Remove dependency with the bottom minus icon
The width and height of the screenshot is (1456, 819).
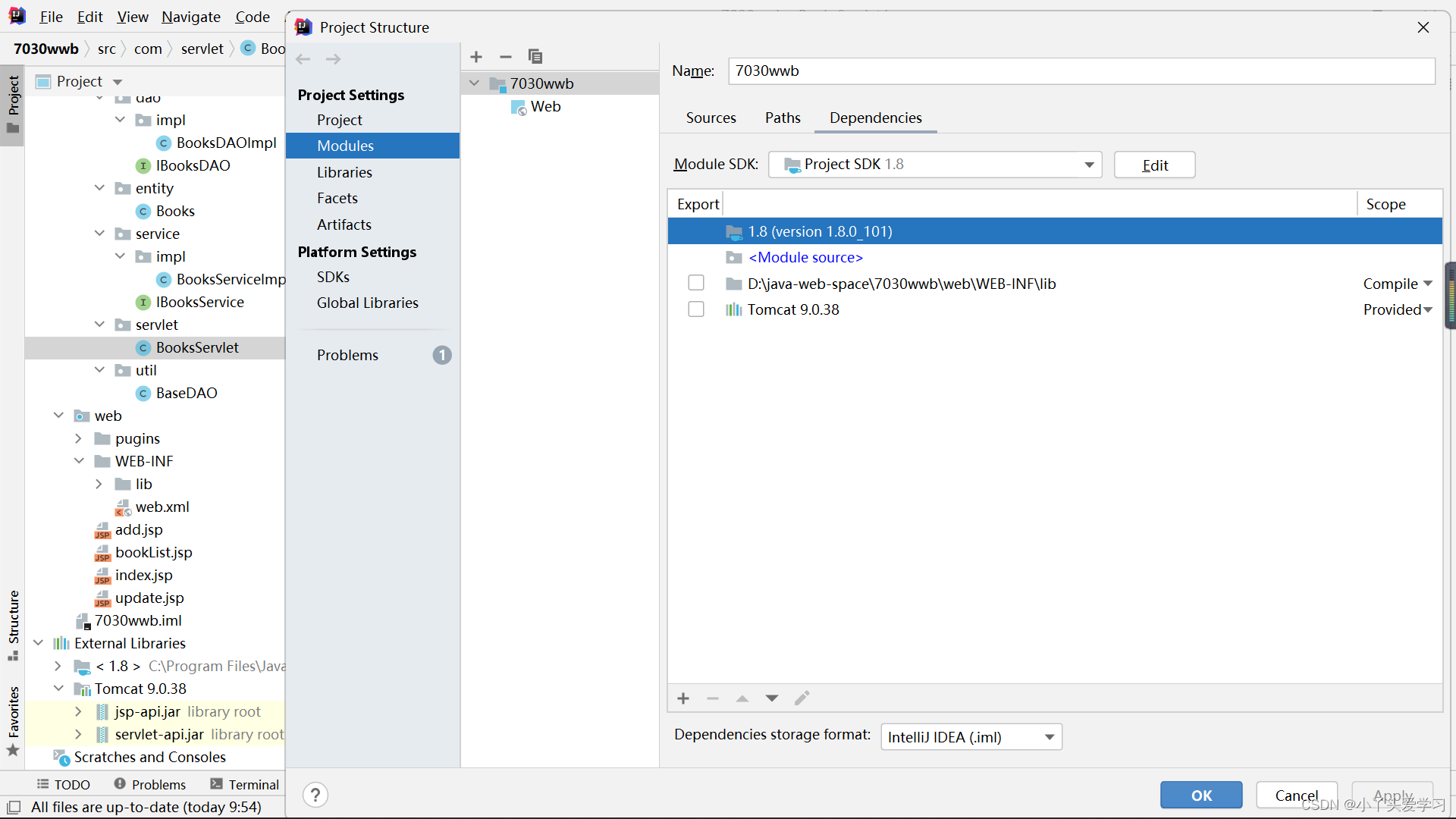coord(713,698)
